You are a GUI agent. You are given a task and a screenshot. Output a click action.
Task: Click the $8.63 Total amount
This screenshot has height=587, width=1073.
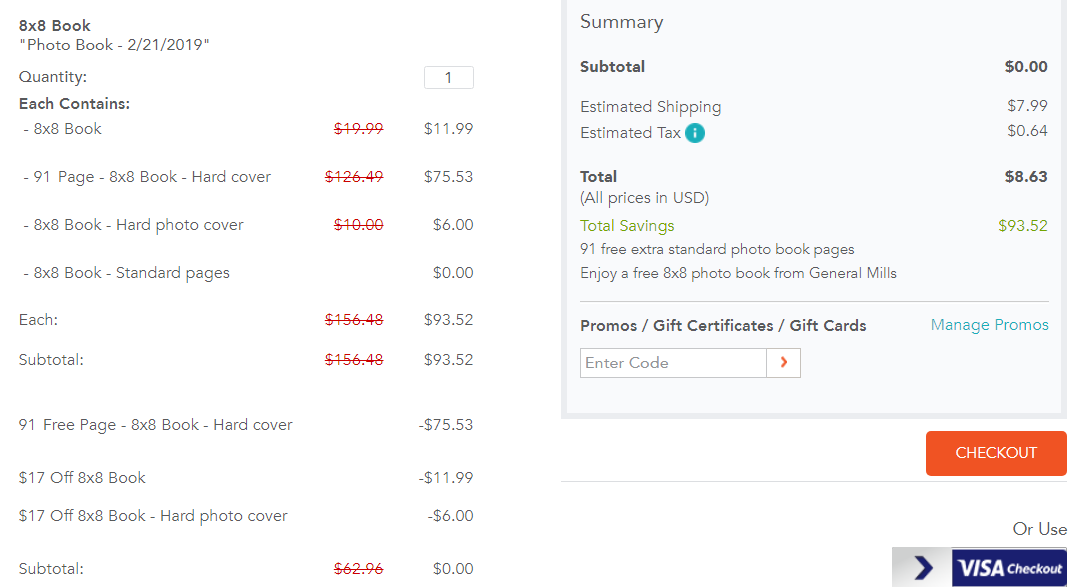(1026, 177)
